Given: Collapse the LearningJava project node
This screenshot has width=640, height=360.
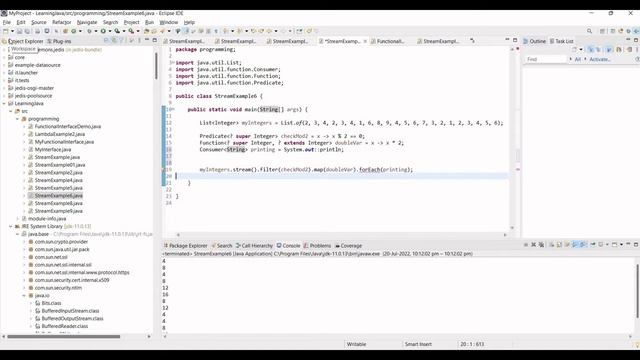Looking at the screenshot, I should [4, 104].
